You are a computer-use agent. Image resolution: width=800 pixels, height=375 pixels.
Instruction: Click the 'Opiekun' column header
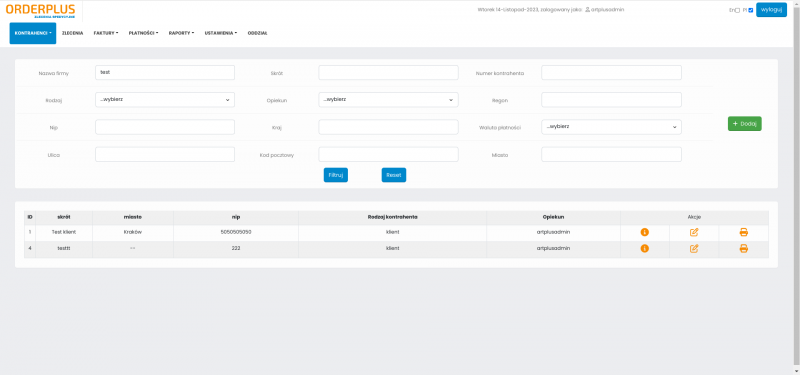point(553,217)
